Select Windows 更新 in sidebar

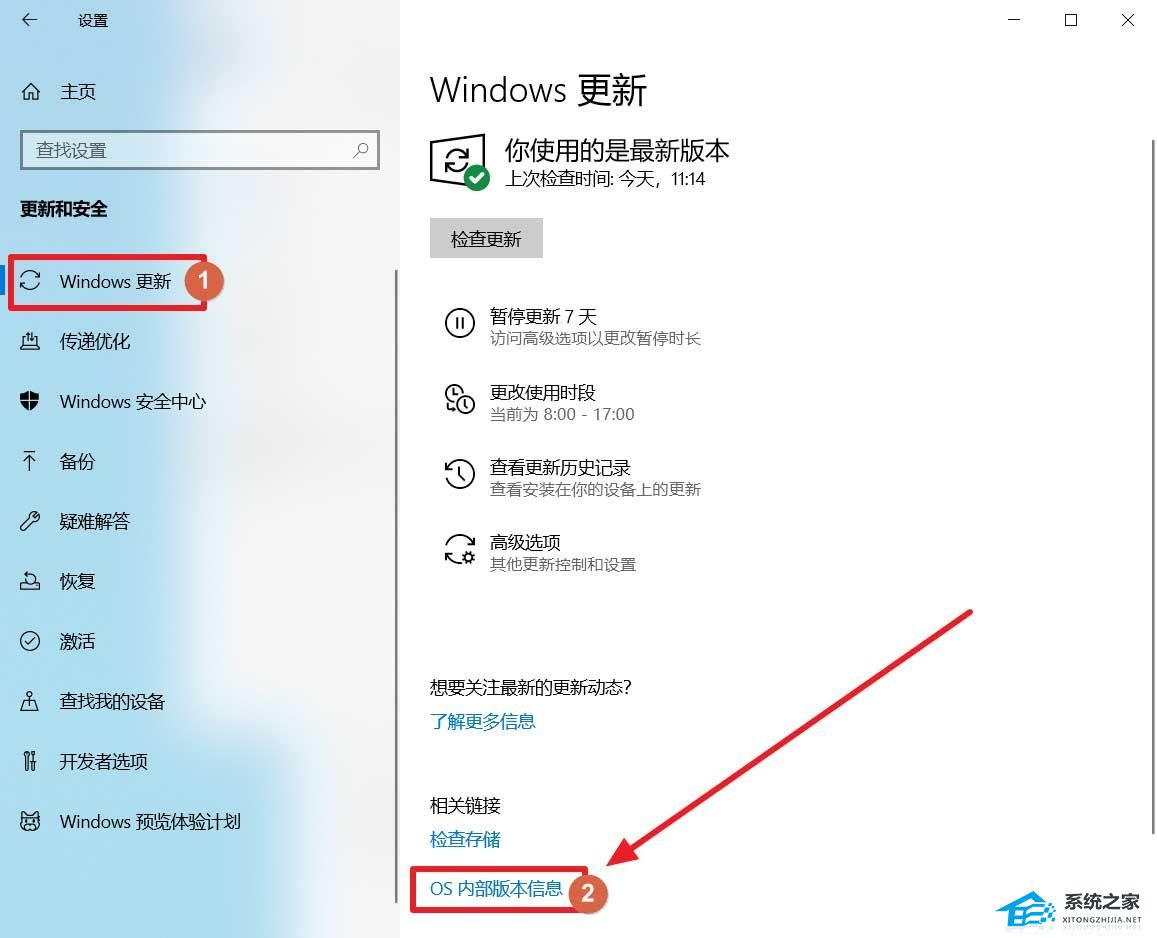[x=108, y=281]
